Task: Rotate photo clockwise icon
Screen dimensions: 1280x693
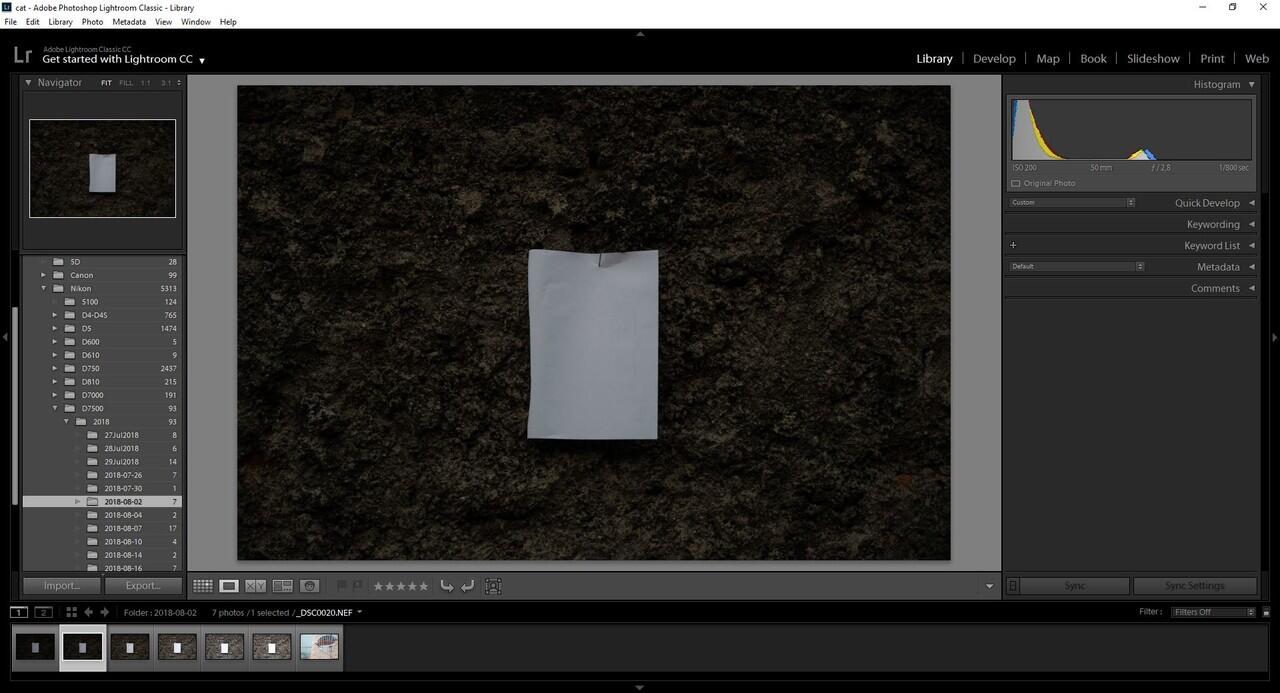Action: (468, 586)
